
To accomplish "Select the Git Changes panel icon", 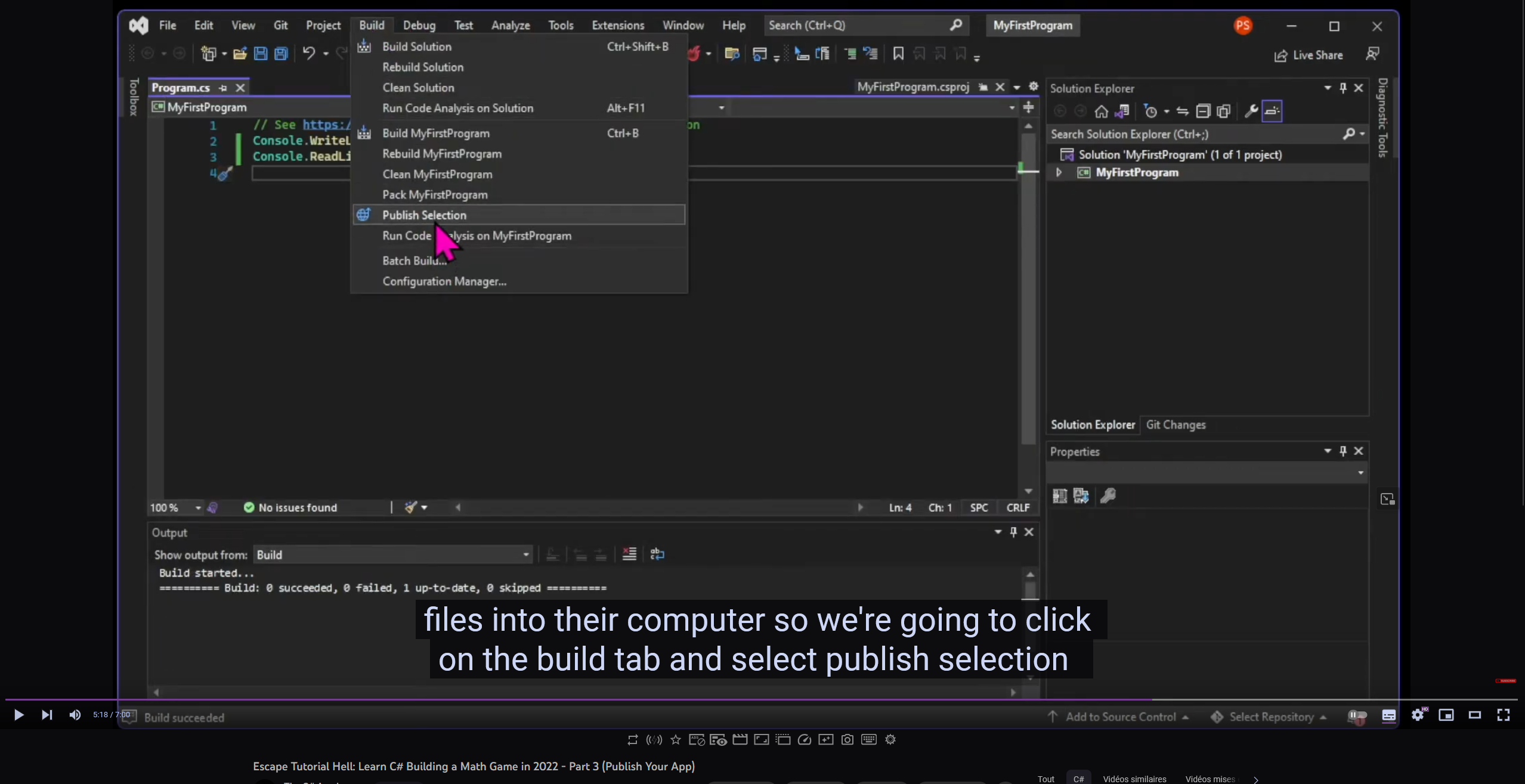I will click(1176, 424).
